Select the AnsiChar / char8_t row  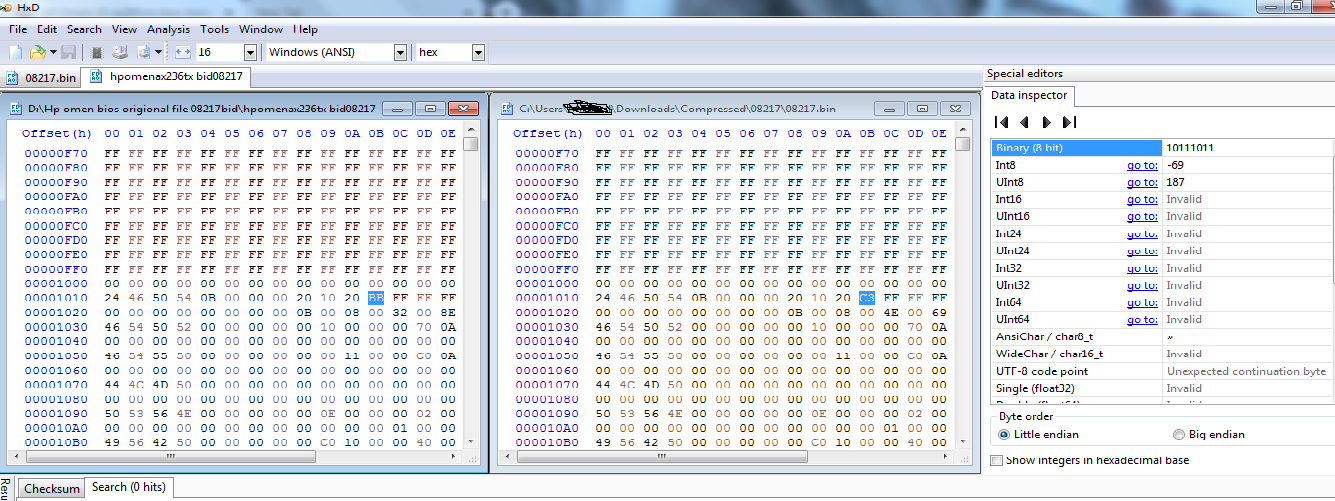pos(1162,337)
